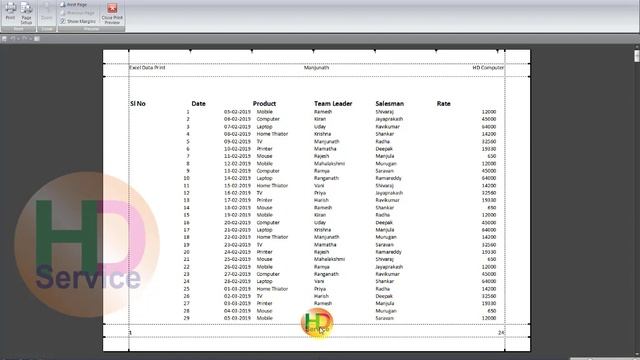Click serial number '27' in Sl No column

coord(187,304)
